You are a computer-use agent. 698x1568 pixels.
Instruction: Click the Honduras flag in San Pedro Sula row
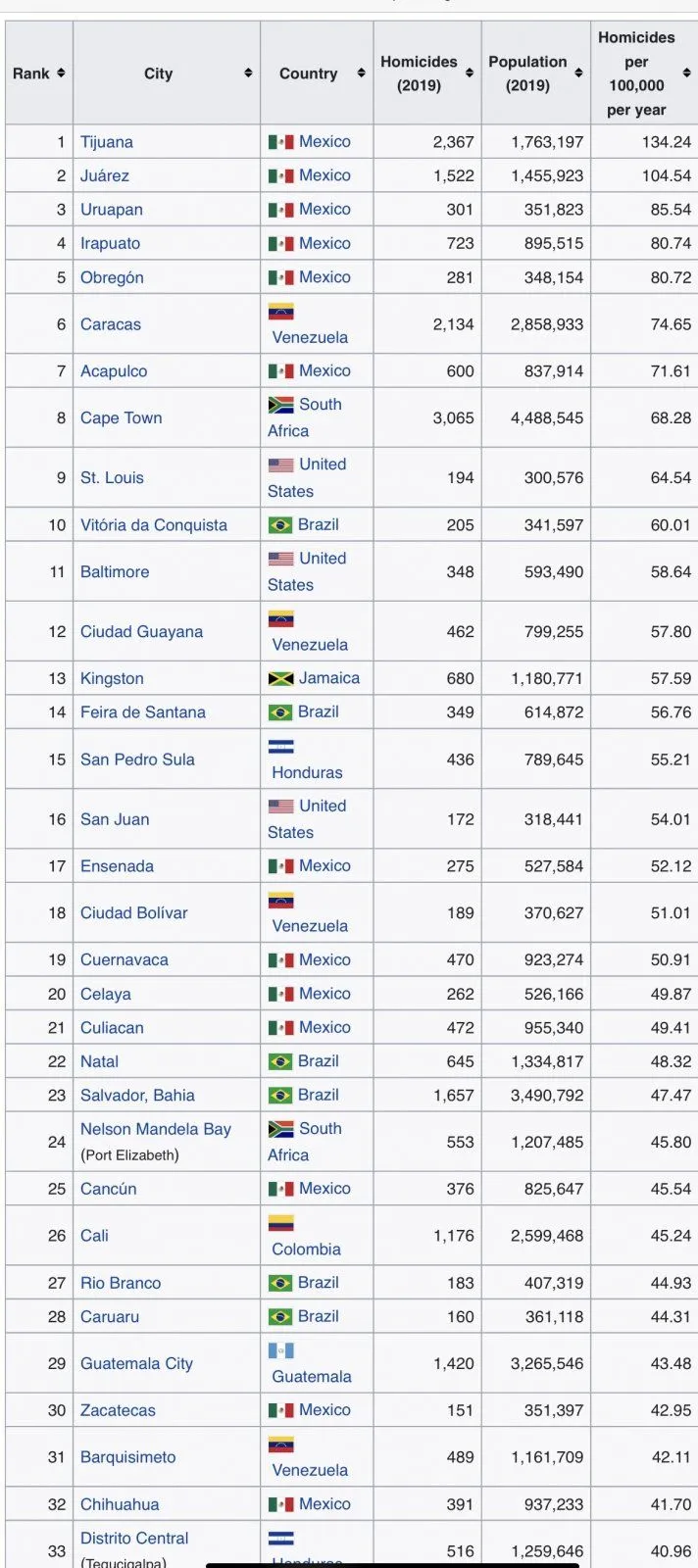tap(280, 747)
